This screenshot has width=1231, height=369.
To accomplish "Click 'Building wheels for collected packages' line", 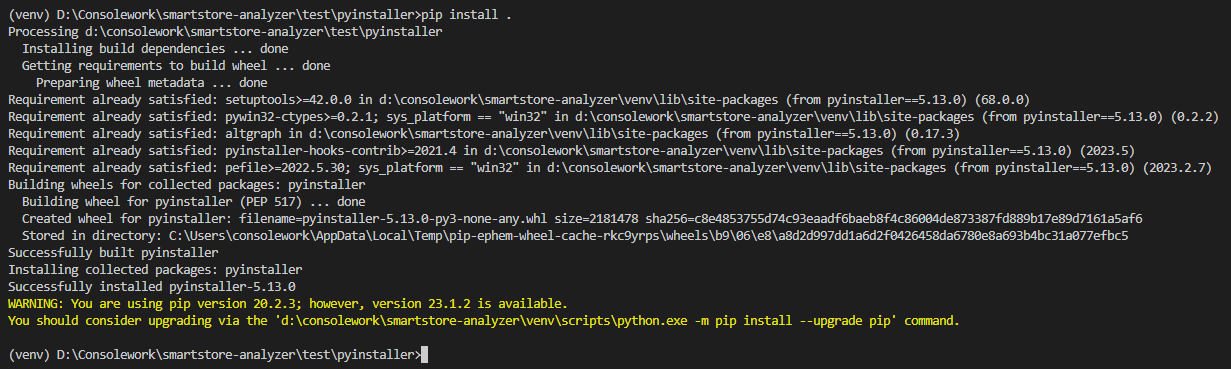I will click(187, 185).
